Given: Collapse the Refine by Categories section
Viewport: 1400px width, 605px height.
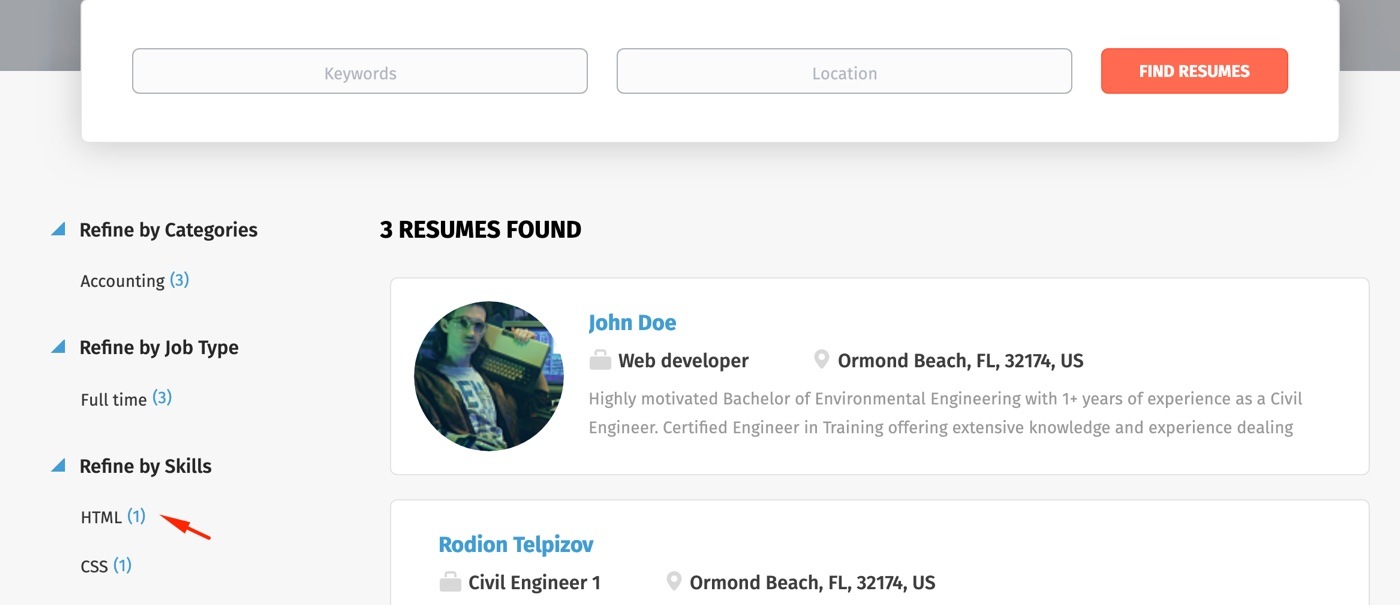Looking at the screenshot, I should coord(59,230).
